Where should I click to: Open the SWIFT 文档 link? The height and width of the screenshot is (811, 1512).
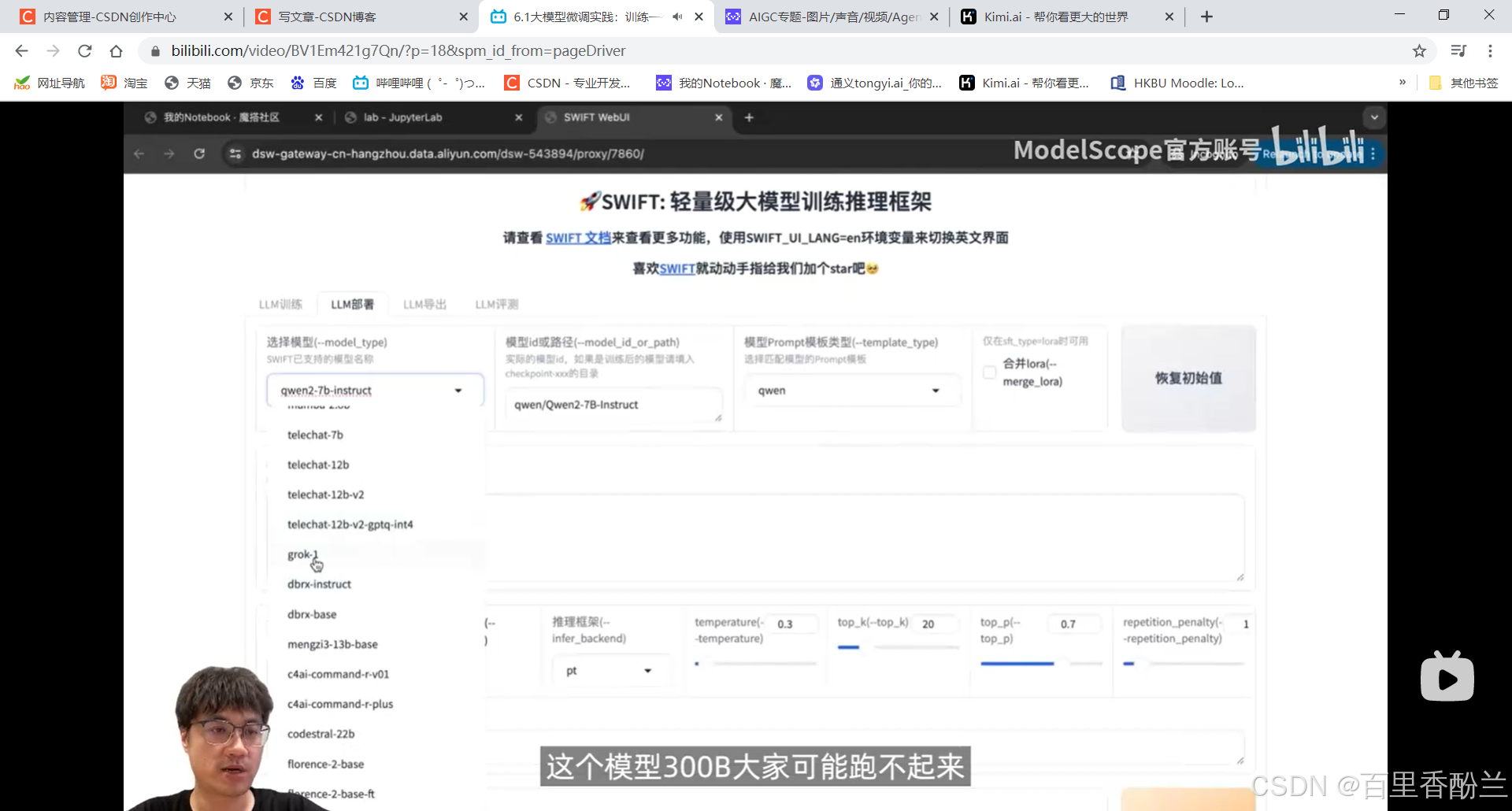578,238
